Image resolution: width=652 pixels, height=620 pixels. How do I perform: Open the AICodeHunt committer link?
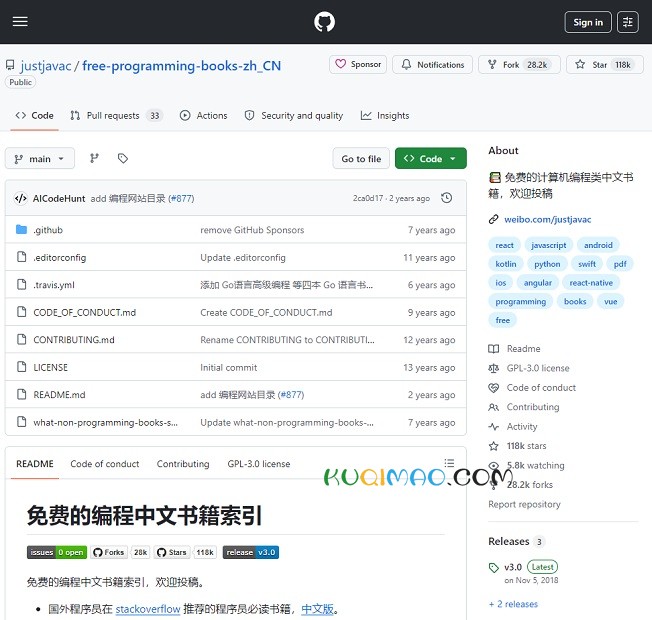pyautogui.click(x=59, y=198)
